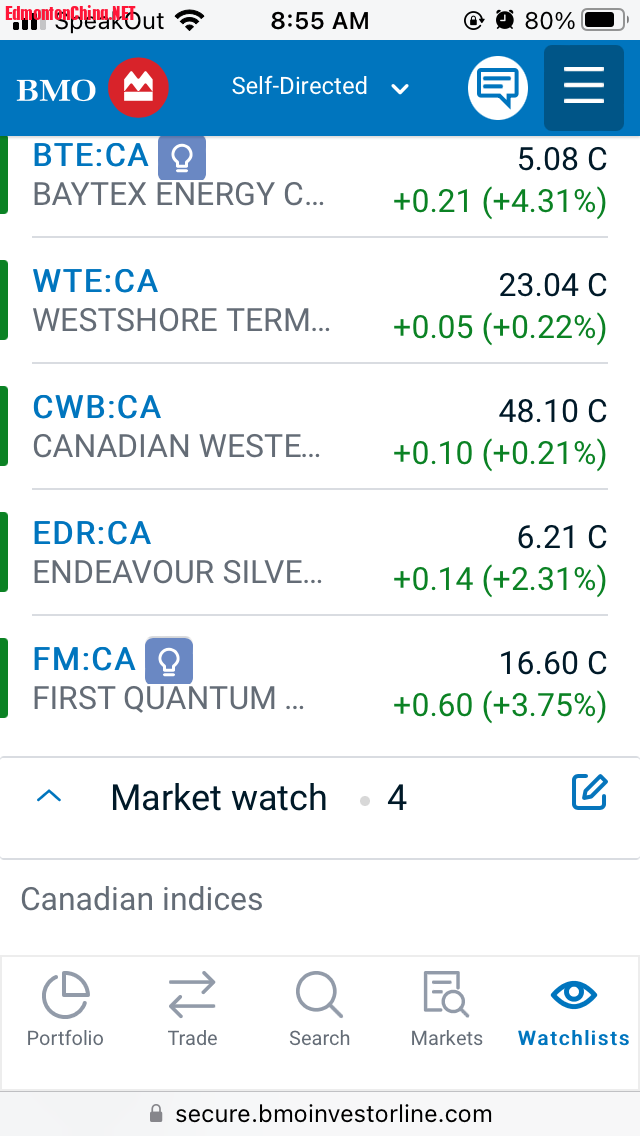
Task: Click the lightbulb icon beside BTE:CA
Action: 182,157
